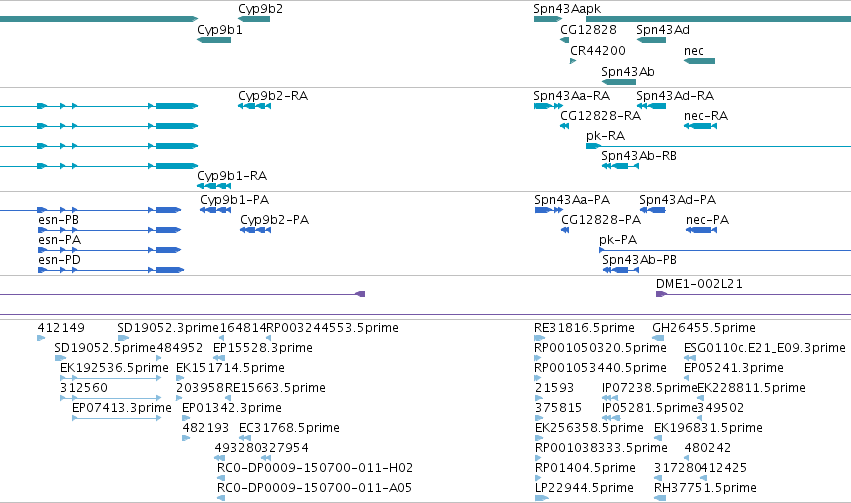Viewport: 851px width, 503px height.
Task: Click the CR44200 gene marker
Action: 573,61
